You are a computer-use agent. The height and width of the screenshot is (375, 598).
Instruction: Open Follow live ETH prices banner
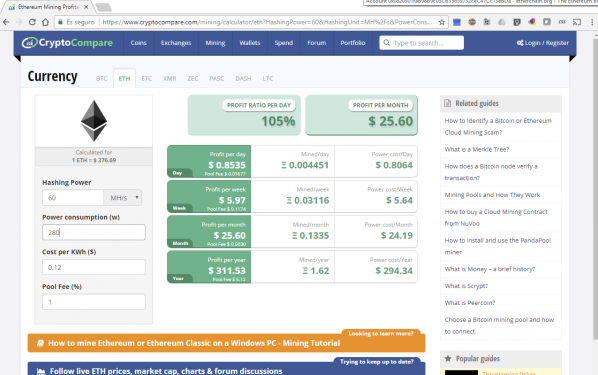227,369
